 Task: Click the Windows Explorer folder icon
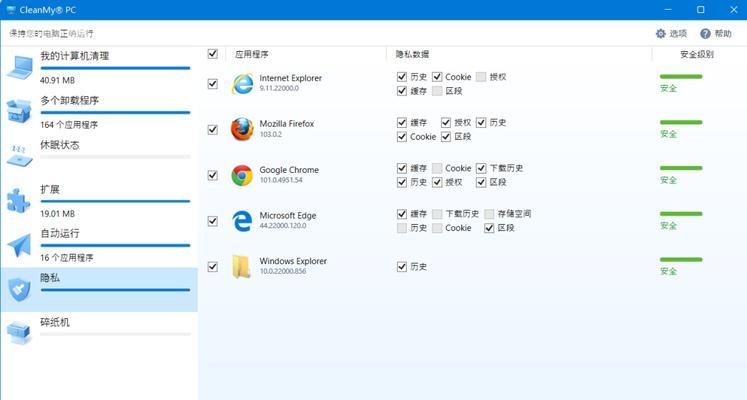pos(242,267)
